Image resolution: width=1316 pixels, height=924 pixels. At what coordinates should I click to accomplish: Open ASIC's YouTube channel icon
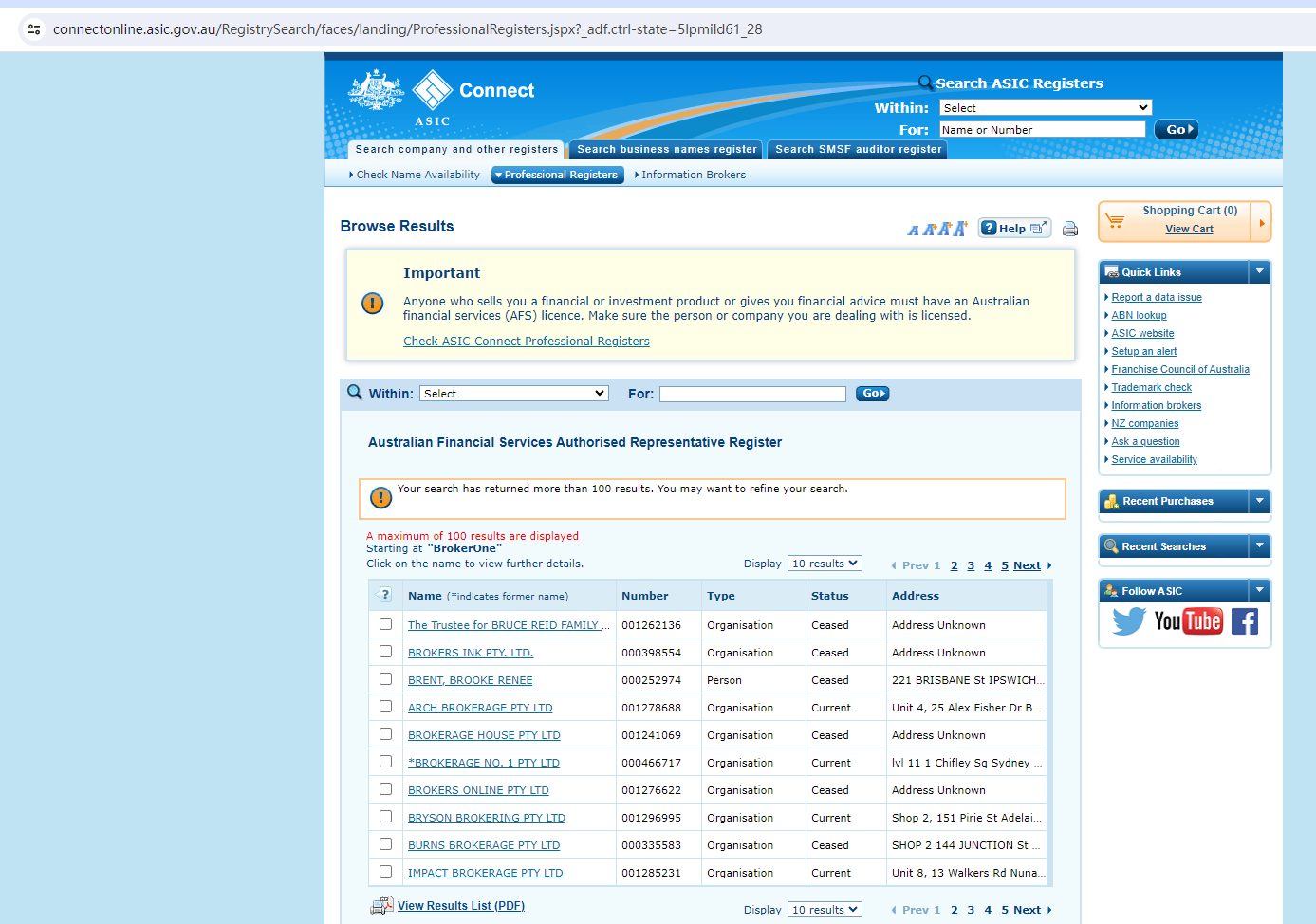point(1188,621)
